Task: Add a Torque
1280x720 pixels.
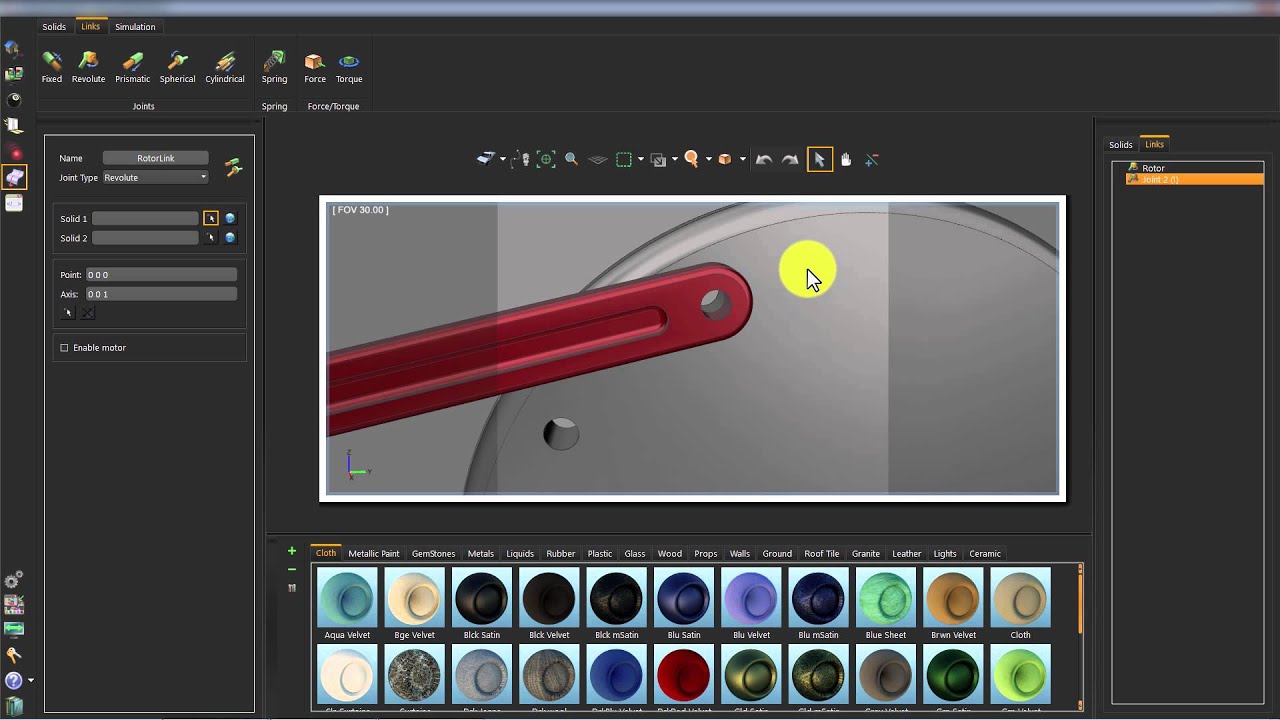Action: [x=349, y=67]
